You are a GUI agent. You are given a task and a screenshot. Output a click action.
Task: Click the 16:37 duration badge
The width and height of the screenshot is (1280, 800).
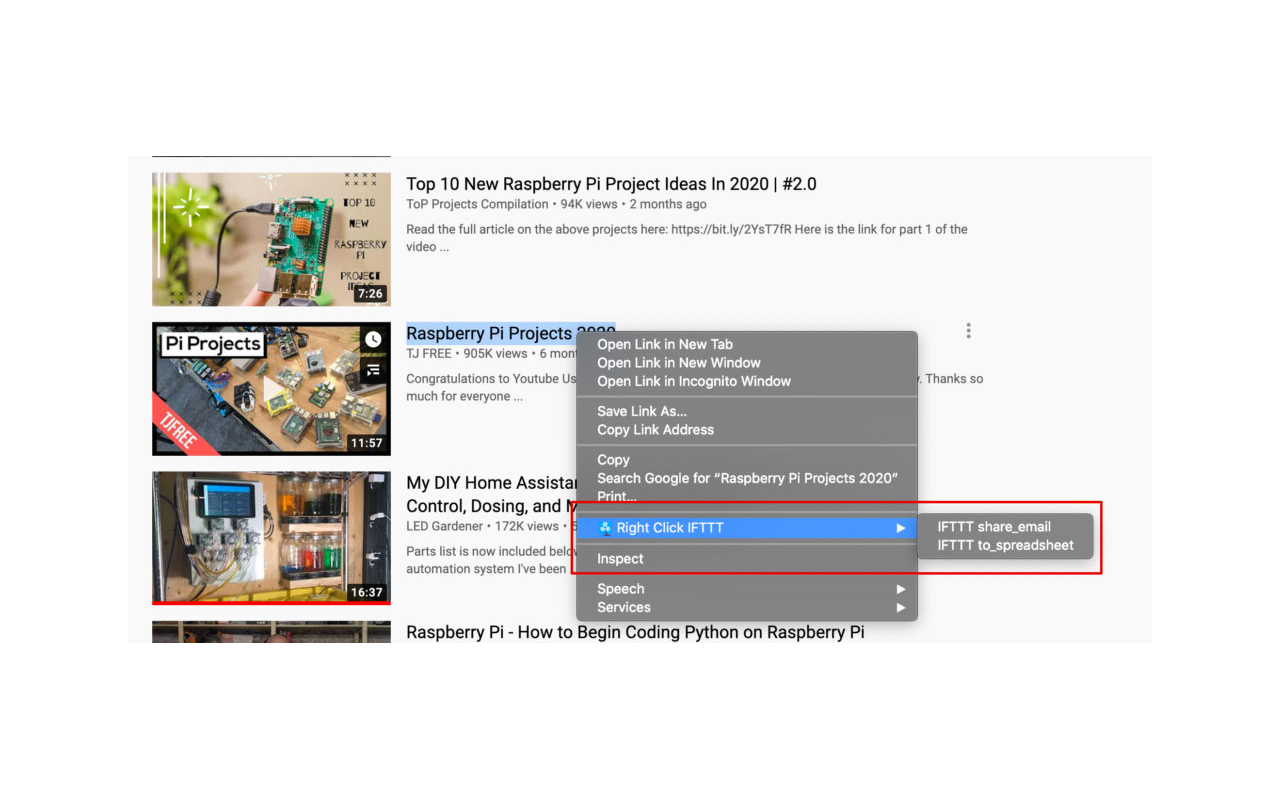(x=367, y=592)
